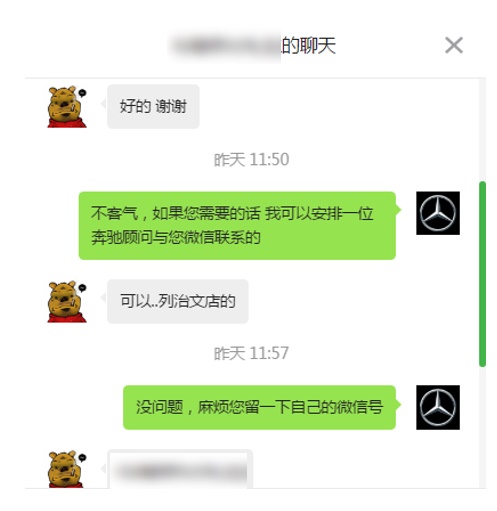The width and height of the screenshot is (497, 511).
Task: Click bear avatar beside '好的 谢谢' message
Action: [x=67, y=106]
